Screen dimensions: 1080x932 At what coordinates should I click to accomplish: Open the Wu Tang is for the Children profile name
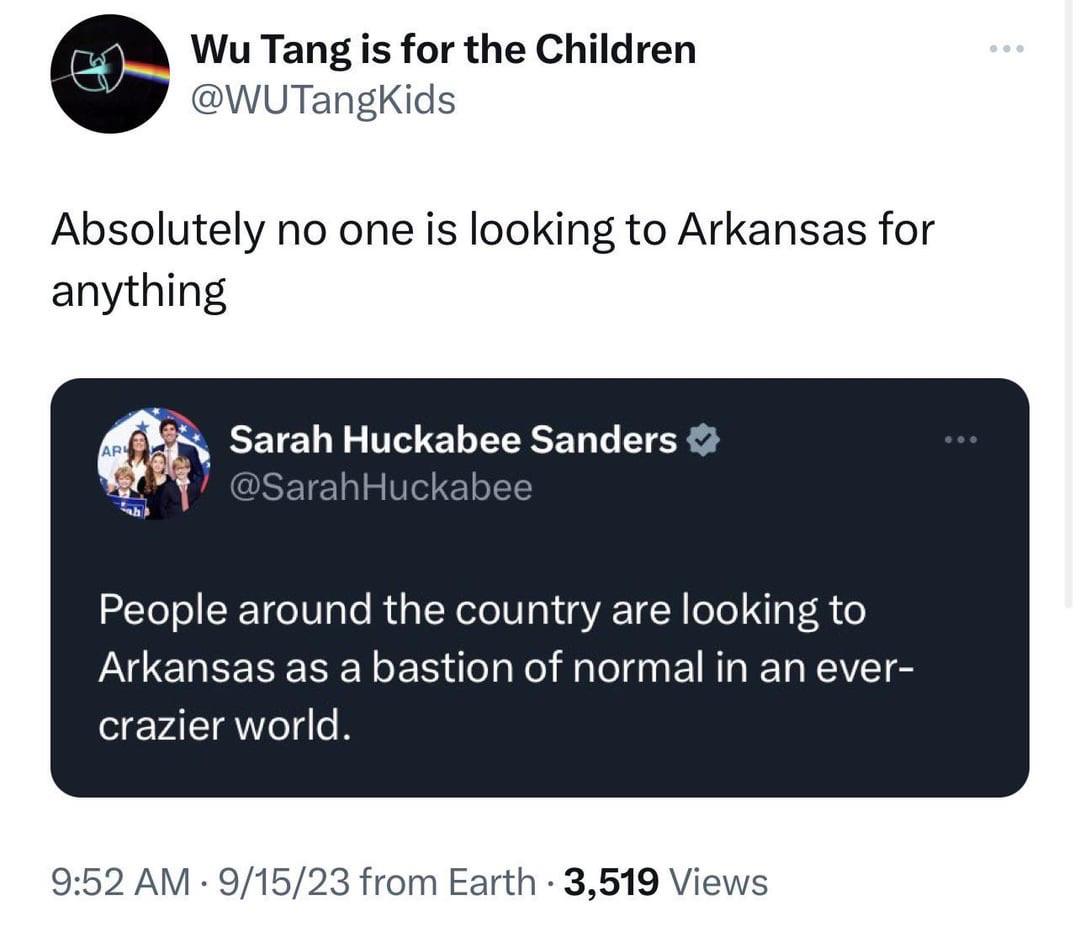(x=442, y=47)
